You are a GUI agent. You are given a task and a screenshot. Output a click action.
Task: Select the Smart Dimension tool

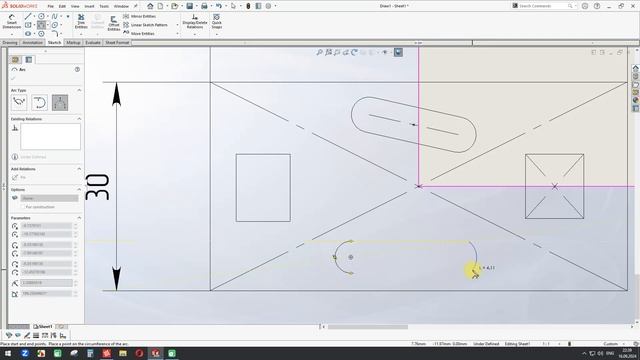pos(12,22)
